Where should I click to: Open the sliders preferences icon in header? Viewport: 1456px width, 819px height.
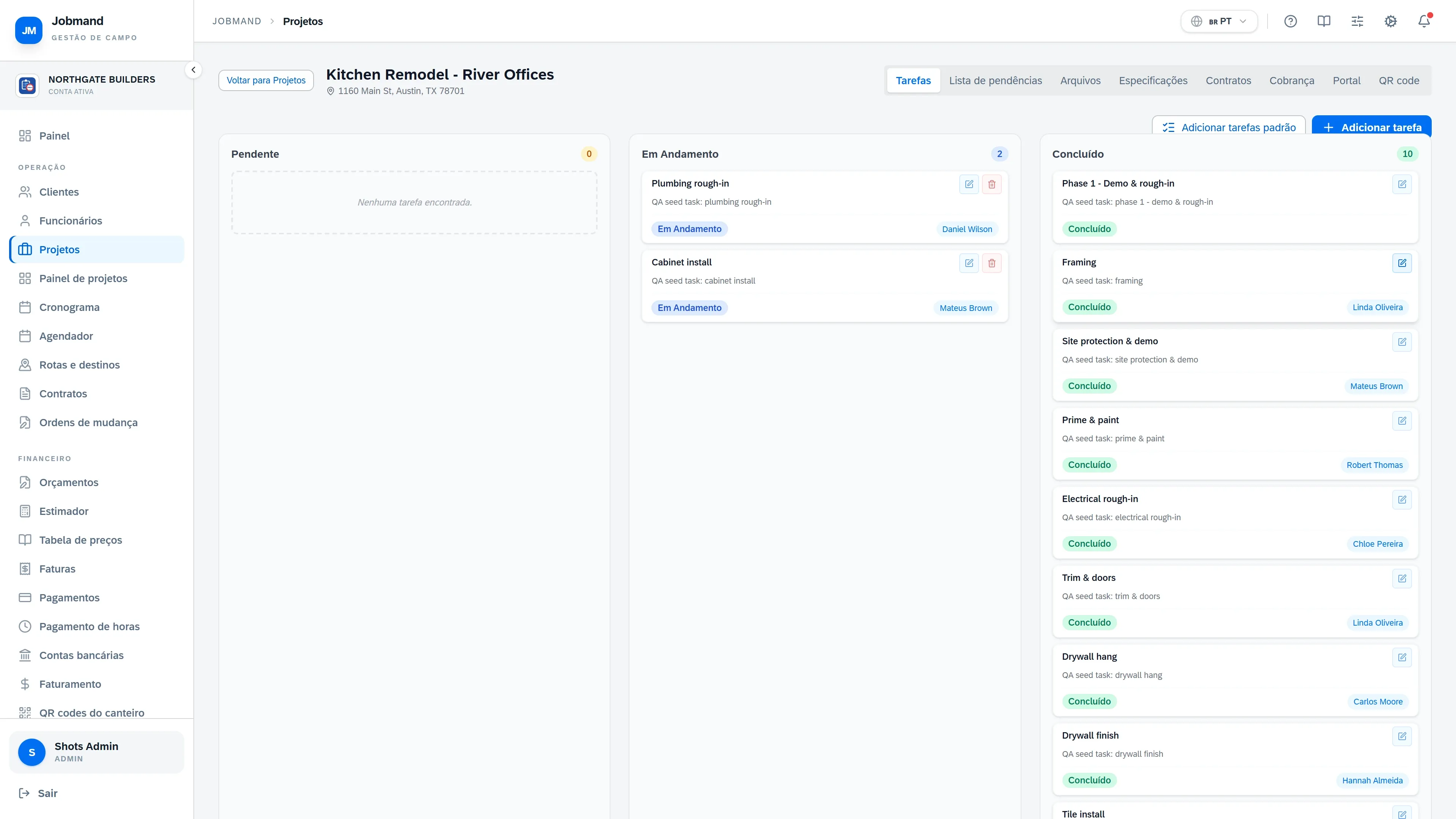(x=1357, y=22)
